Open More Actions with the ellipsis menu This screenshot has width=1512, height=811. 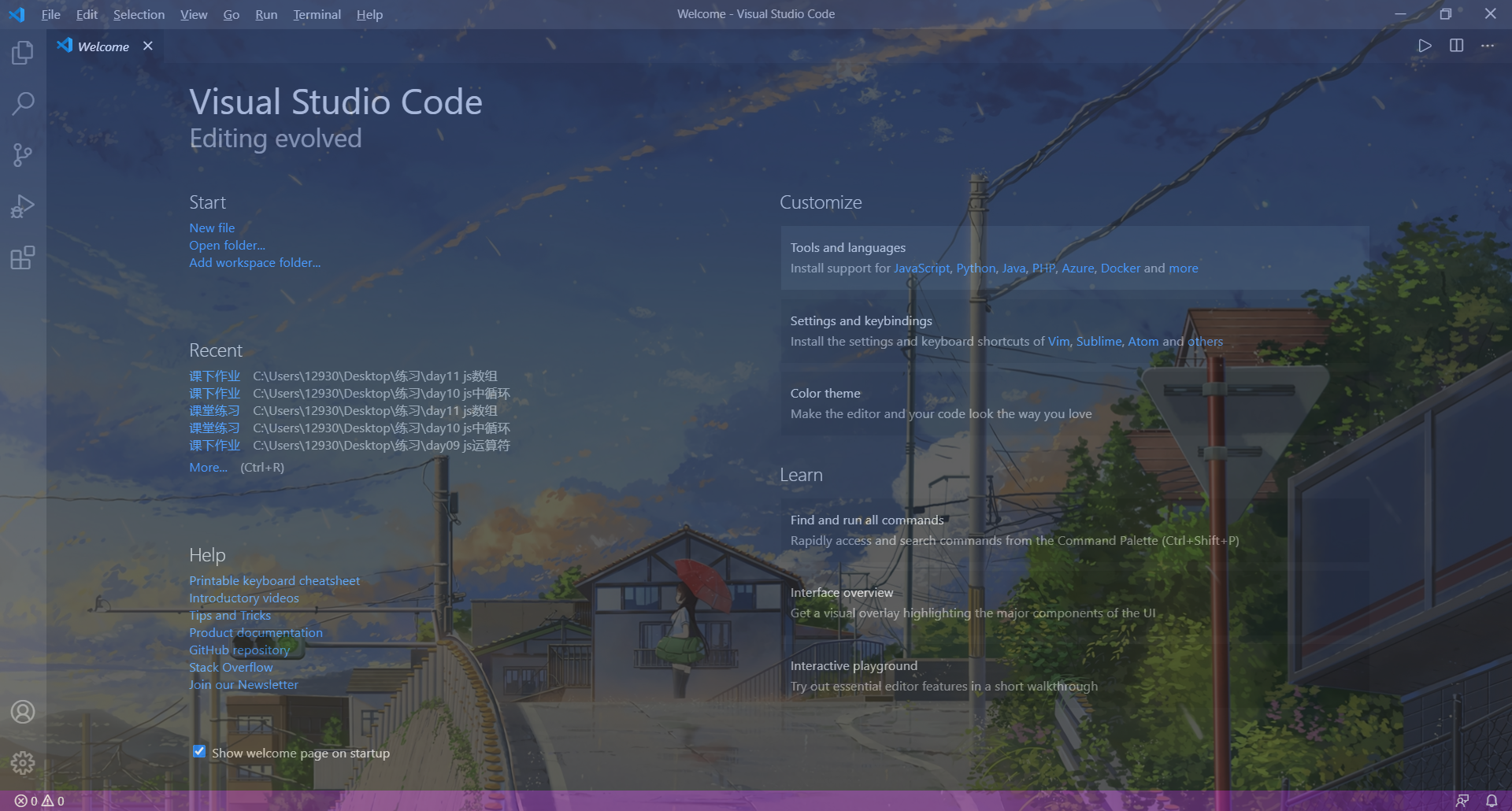point(1488,46)
